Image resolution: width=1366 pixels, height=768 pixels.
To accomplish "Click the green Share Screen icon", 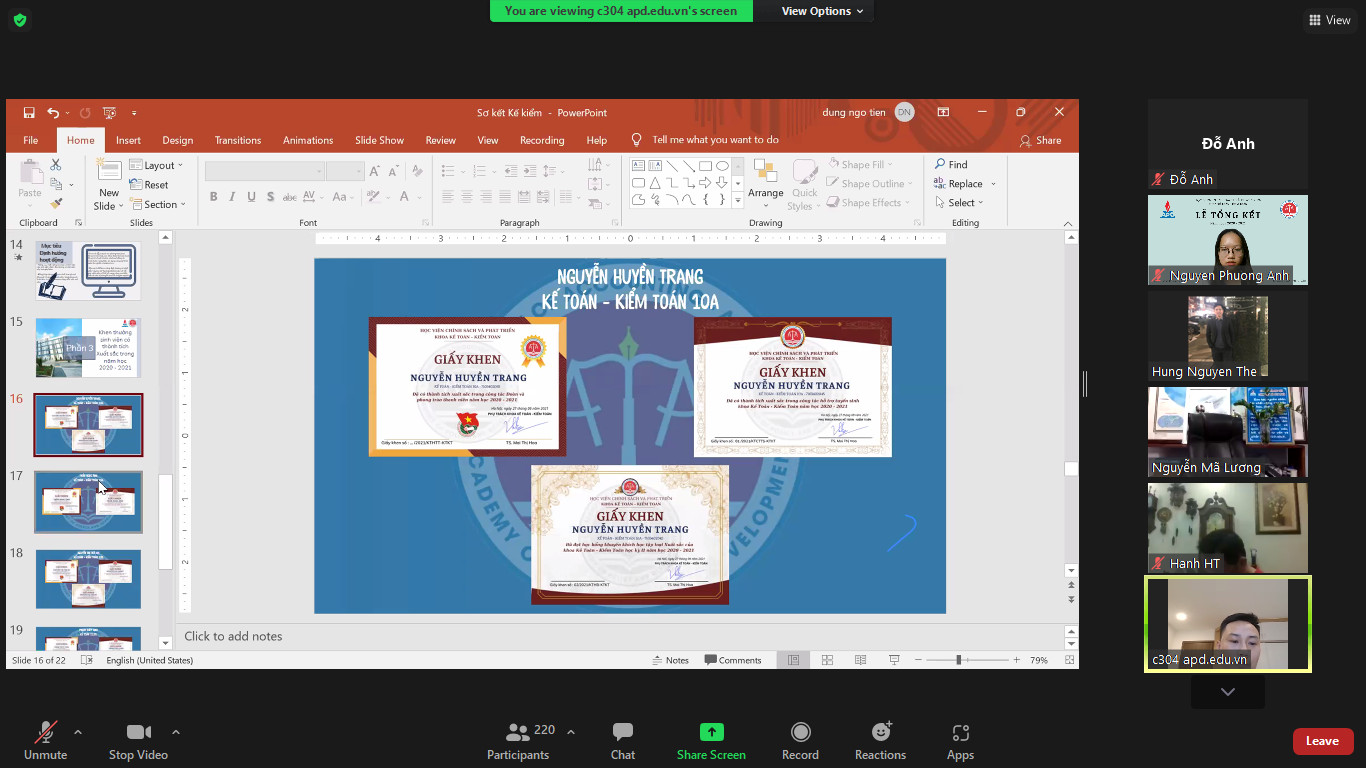I will tap(711, 732).
